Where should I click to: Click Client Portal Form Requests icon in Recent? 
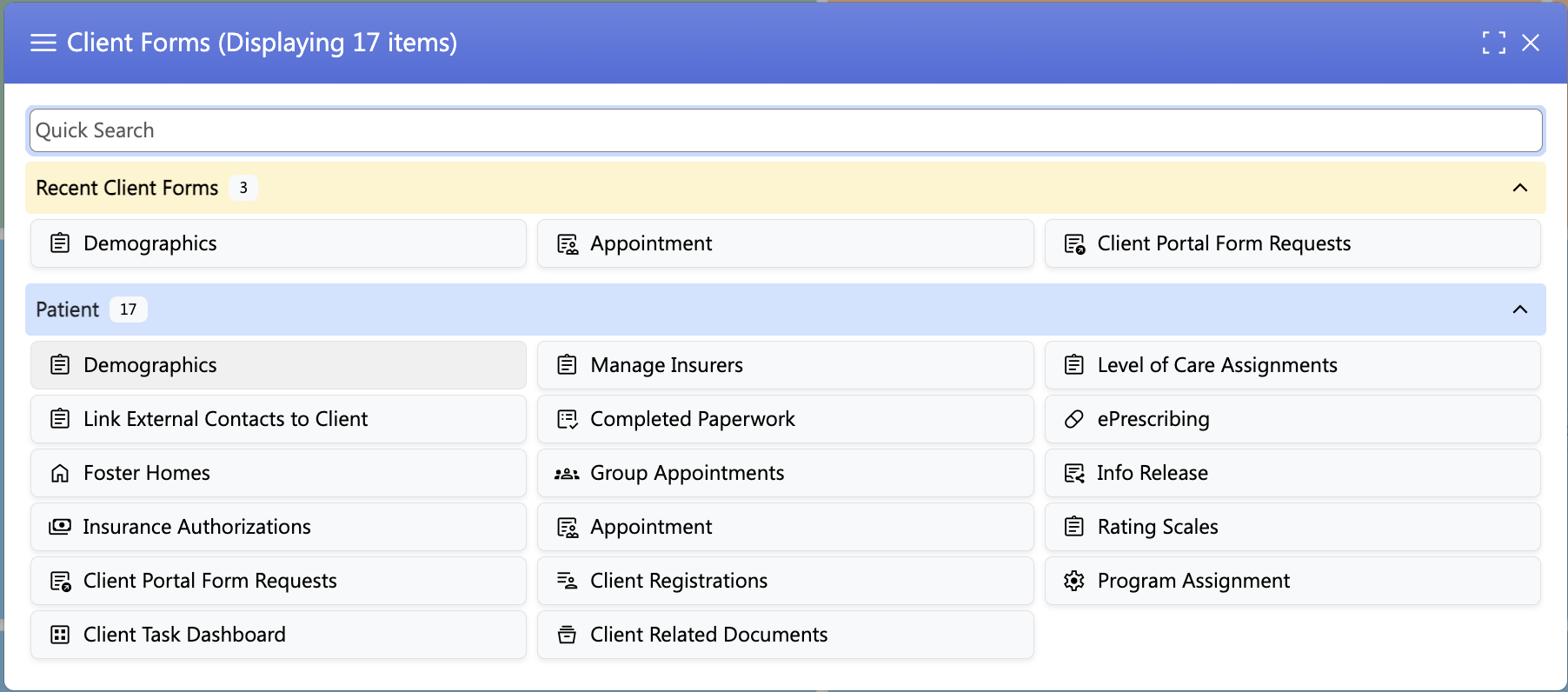[x=1074, y=244]
